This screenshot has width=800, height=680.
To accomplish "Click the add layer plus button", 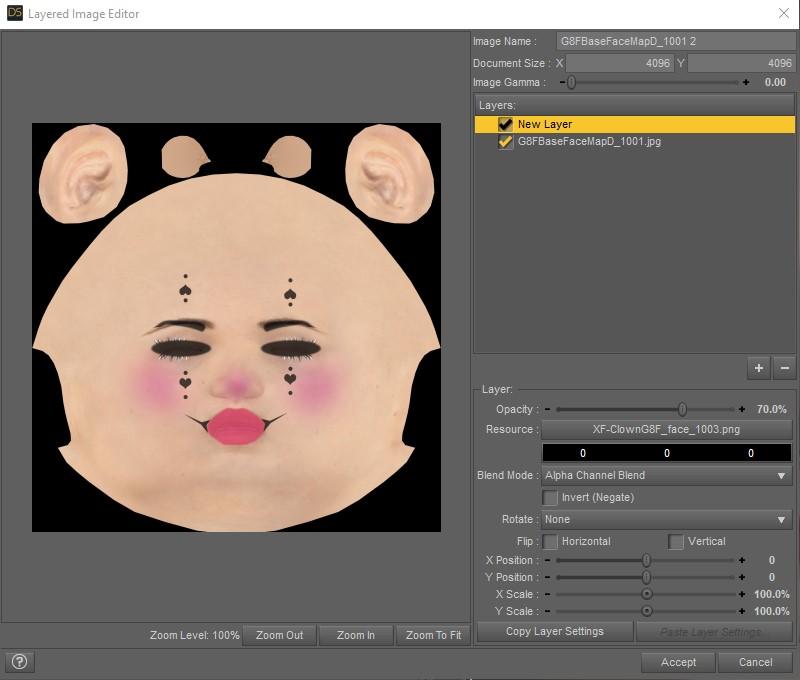I will (759, 368).
